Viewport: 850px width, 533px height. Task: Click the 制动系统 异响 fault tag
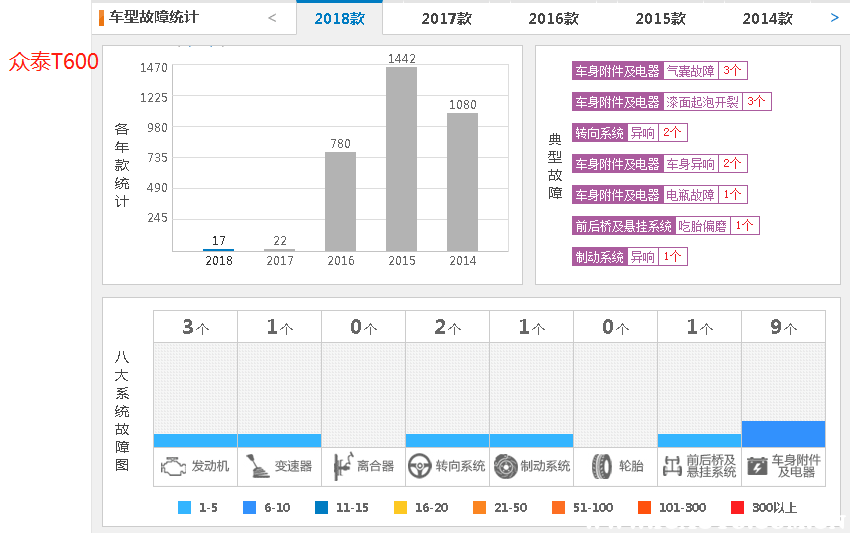tap(630, 256)
